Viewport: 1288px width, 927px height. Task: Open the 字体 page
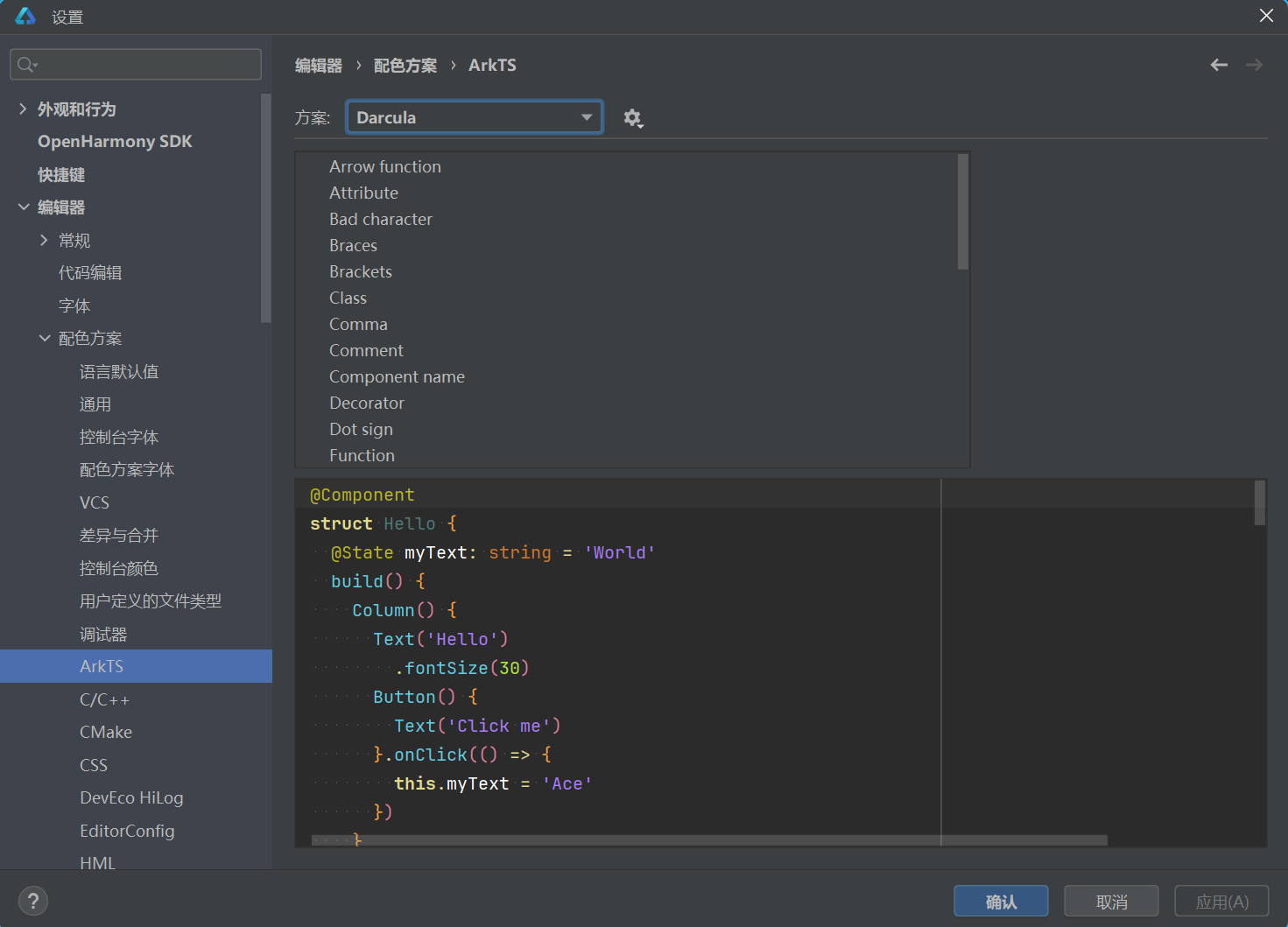point(74,305)
